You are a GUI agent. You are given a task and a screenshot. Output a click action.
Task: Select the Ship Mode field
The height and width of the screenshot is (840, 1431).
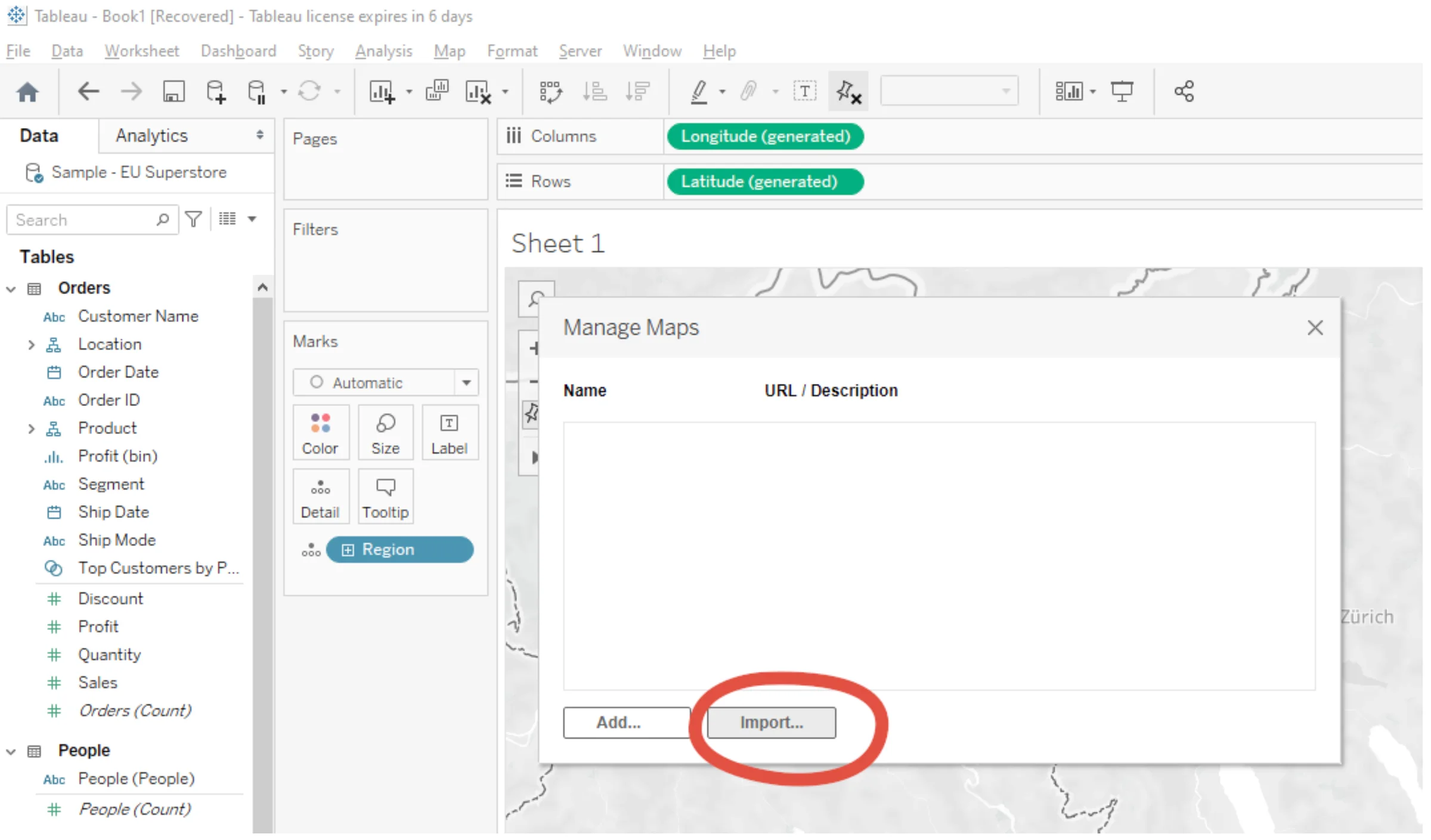point(117,540)
